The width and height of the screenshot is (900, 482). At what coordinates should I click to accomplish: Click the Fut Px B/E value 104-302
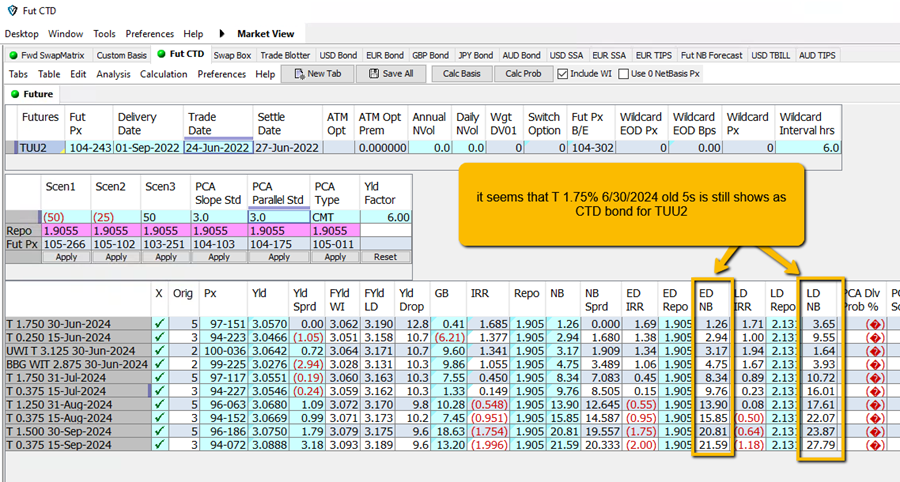(591, 147)
